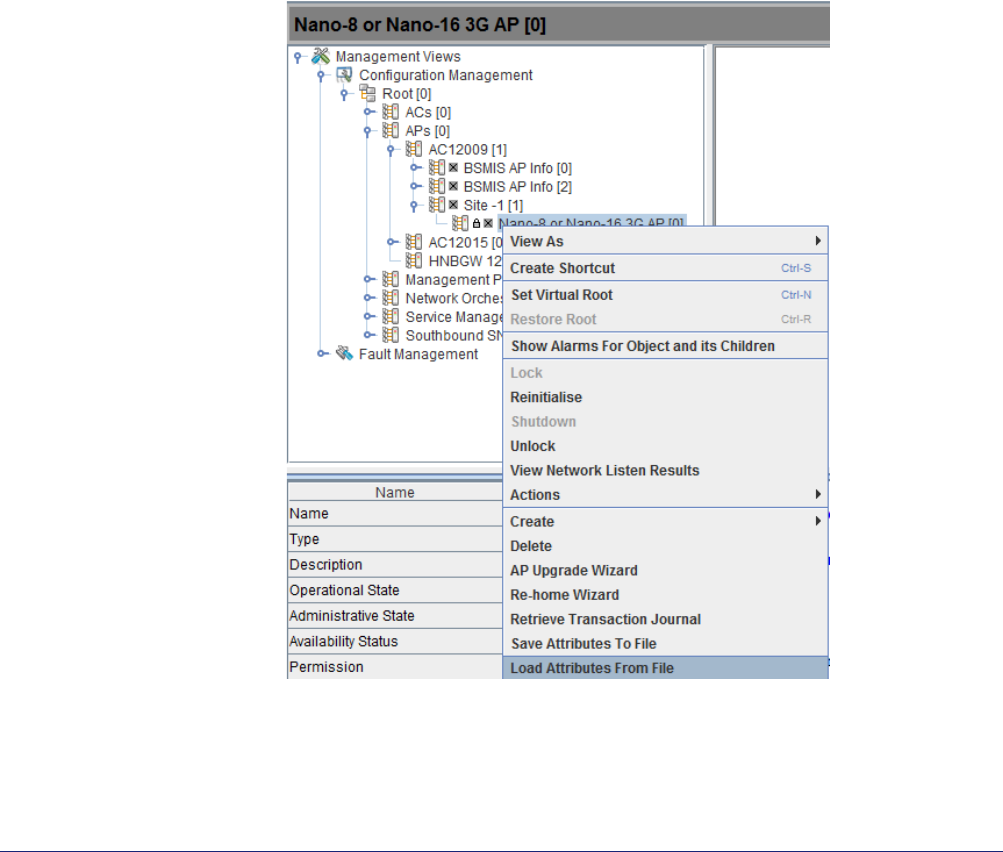Click the selected Nano-8 AP node icon

point(460,223)
